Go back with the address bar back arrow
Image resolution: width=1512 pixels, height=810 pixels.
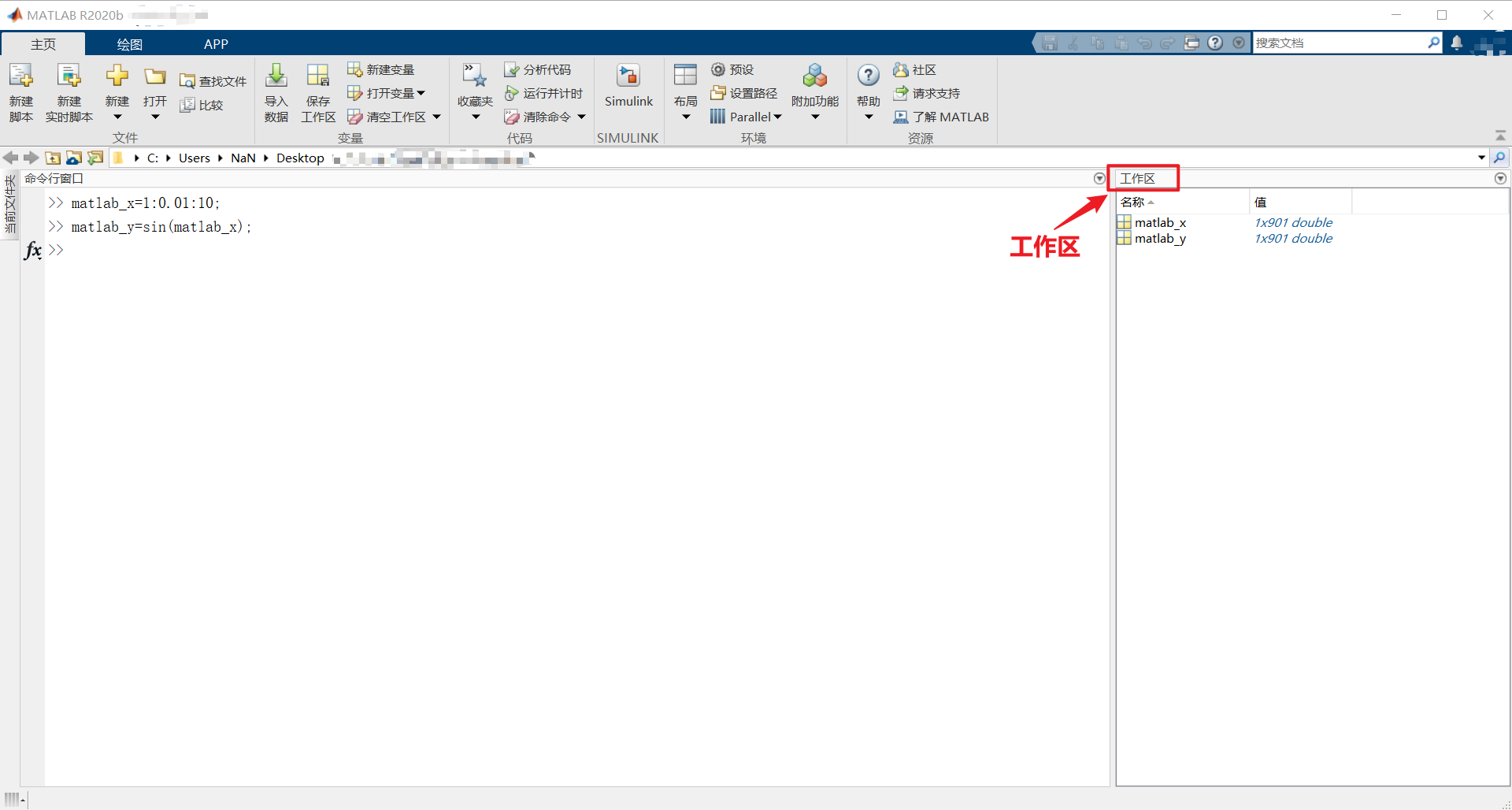point(10,158)
